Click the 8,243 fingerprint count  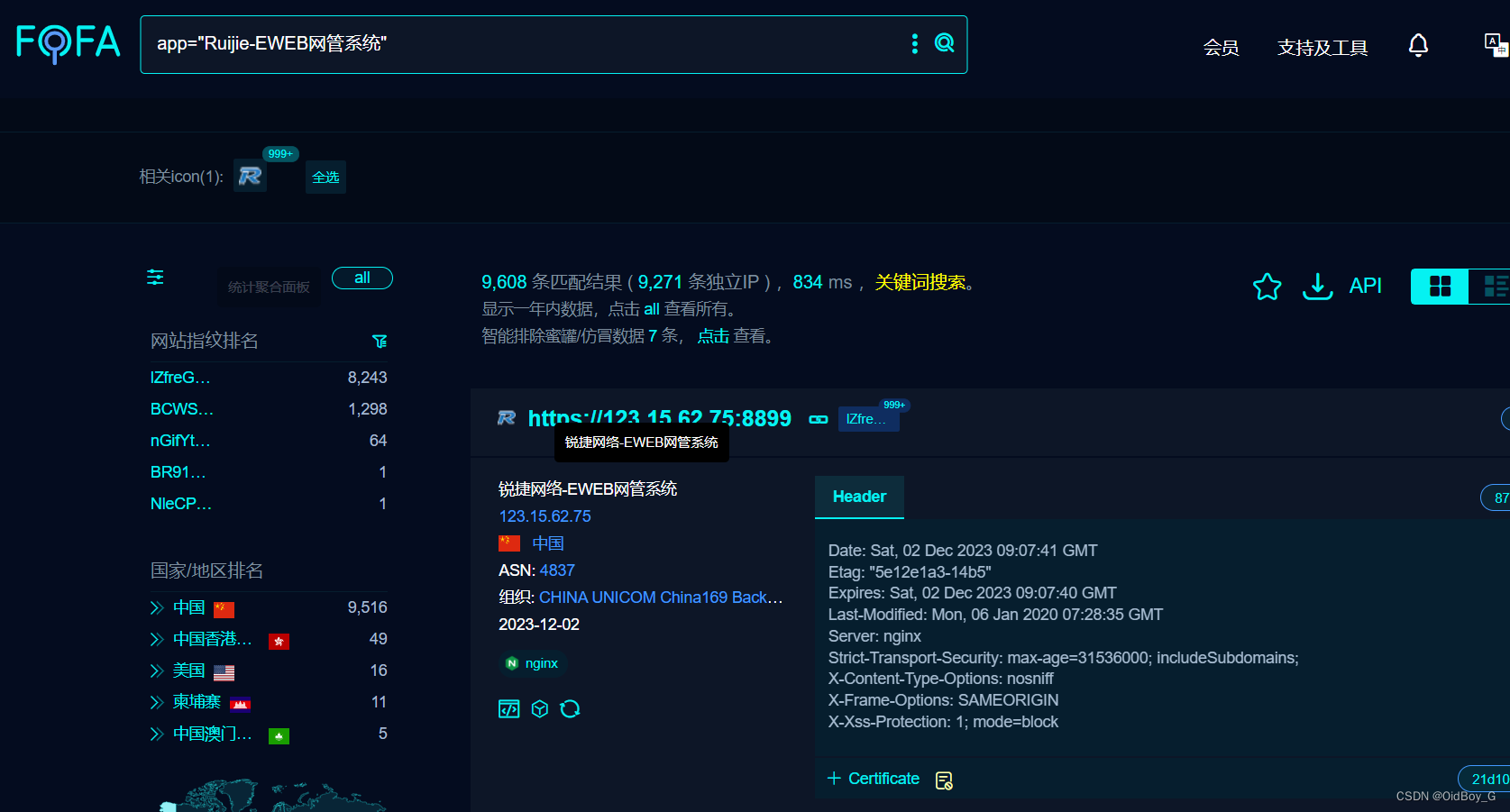pyautogui.click(x=367, y=378)
